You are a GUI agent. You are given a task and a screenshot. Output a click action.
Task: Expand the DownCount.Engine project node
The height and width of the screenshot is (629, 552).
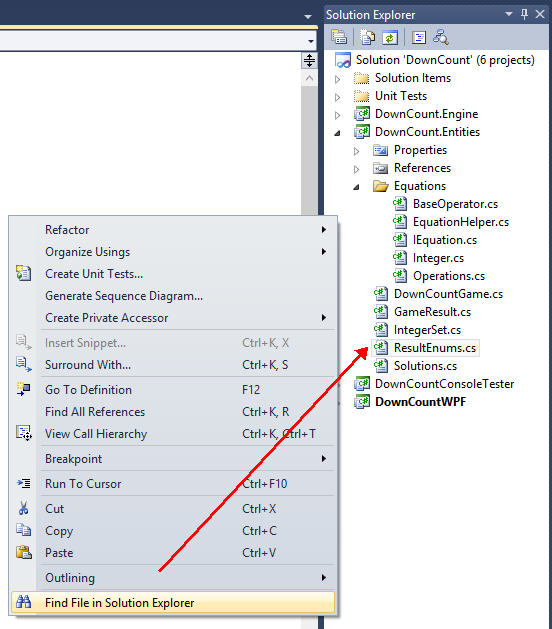(338, 115)
